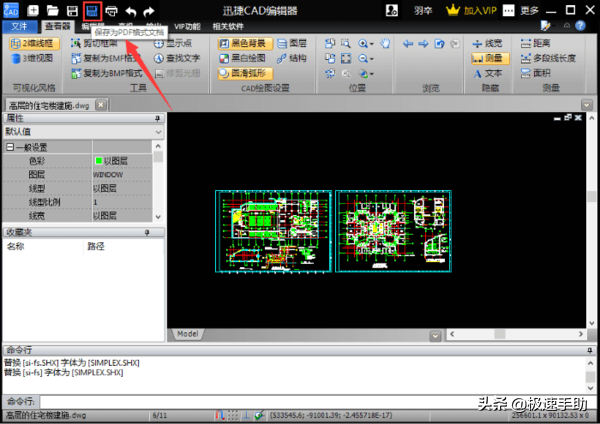Click the green 色彩 color swatch
Image resolution: width=600 pixels, height=424 pixels.
point(98,161)
